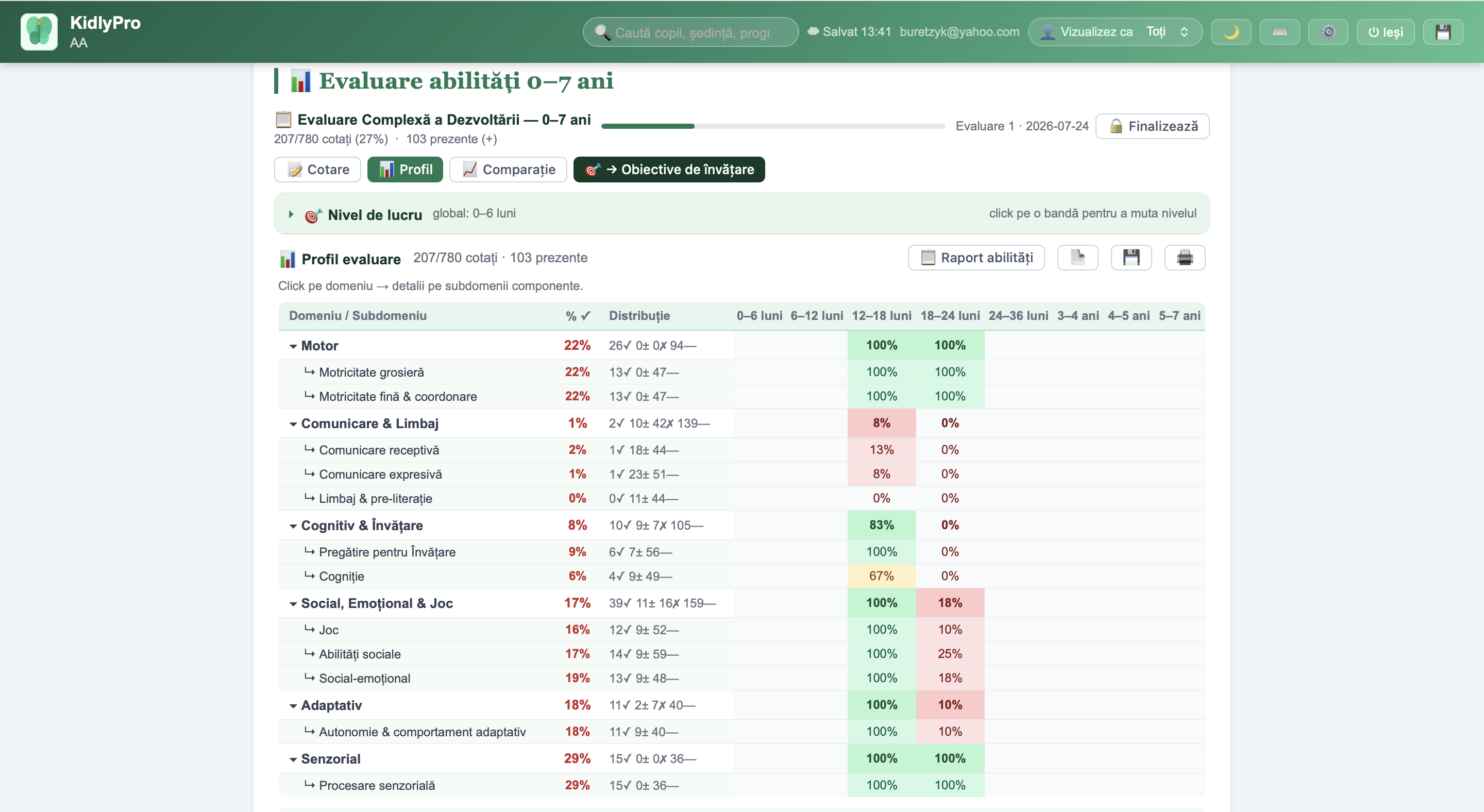1484x812 pixels.
Task: Toggle dark mode with the moon icon
Action: click(x=1231, y=31)
